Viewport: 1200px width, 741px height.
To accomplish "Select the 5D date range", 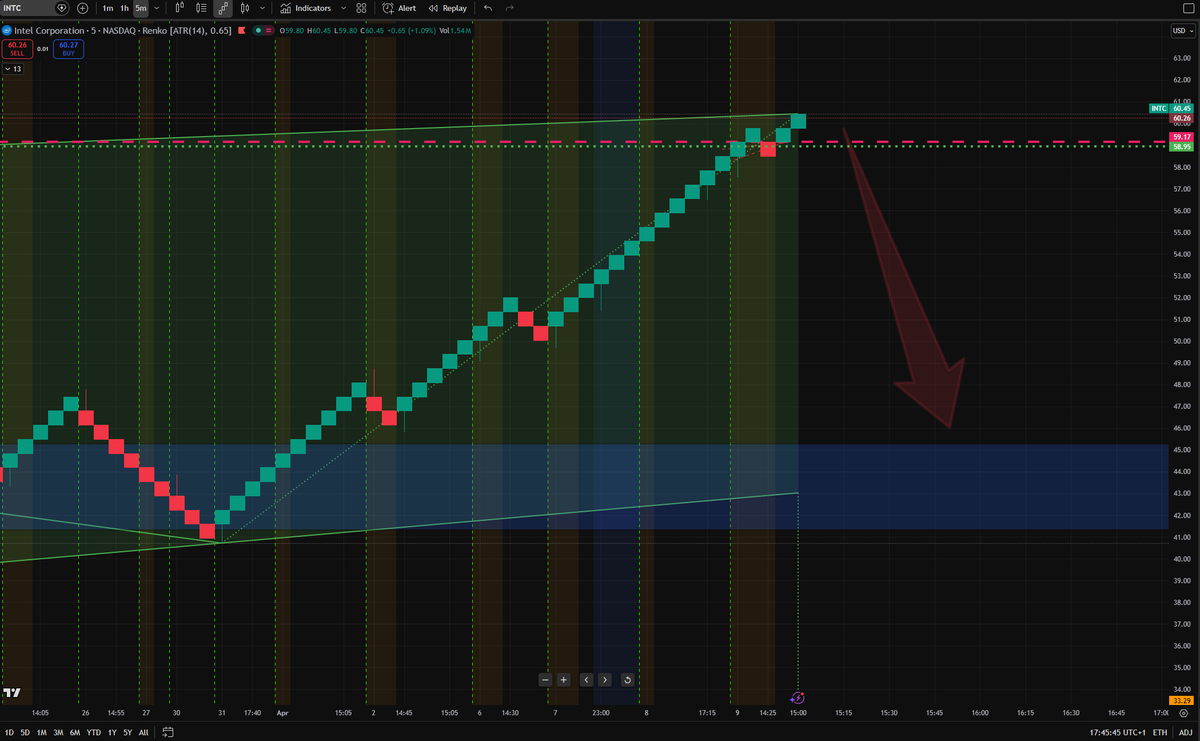I will 24,733.
